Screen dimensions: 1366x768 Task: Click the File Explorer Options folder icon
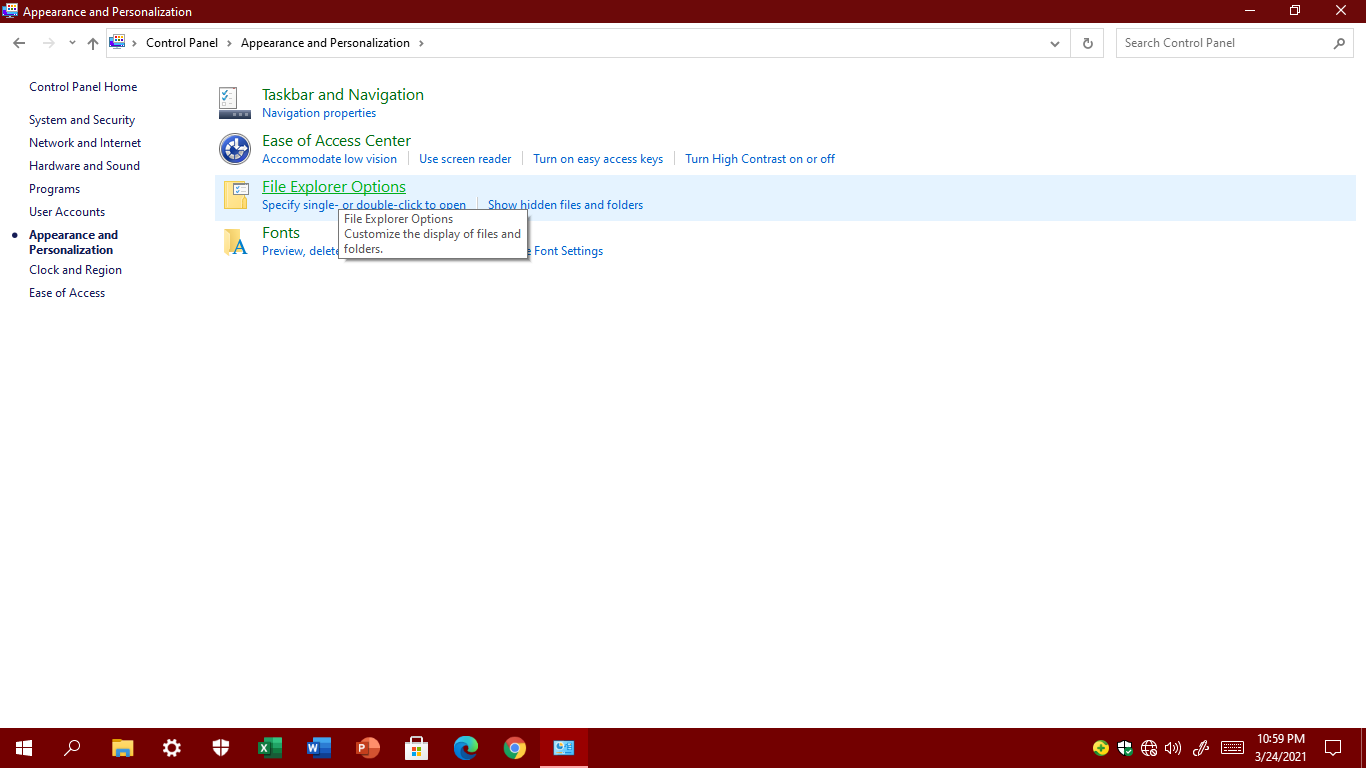235,195
